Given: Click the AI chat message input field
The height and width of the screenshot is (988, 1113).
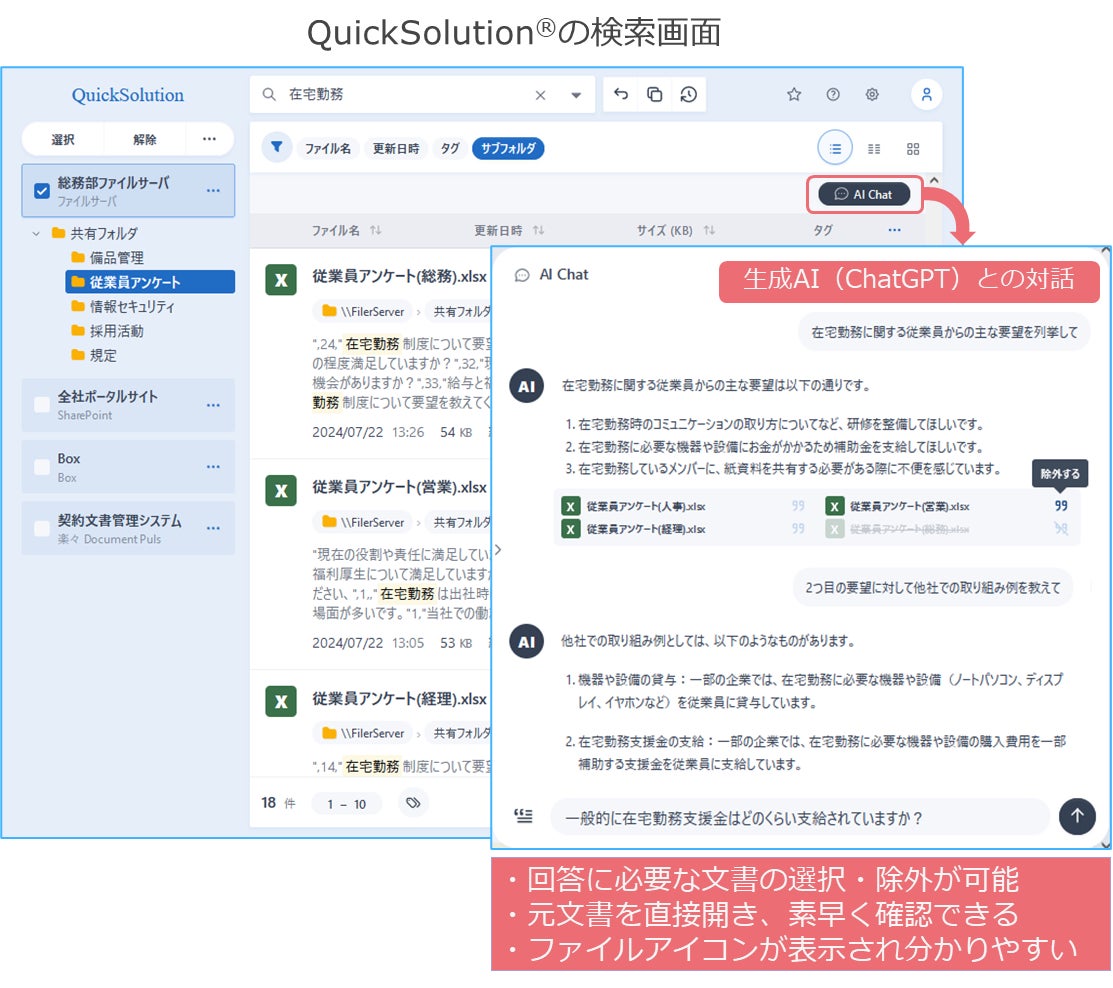Looking at the screenshot, I should [799, 818].
